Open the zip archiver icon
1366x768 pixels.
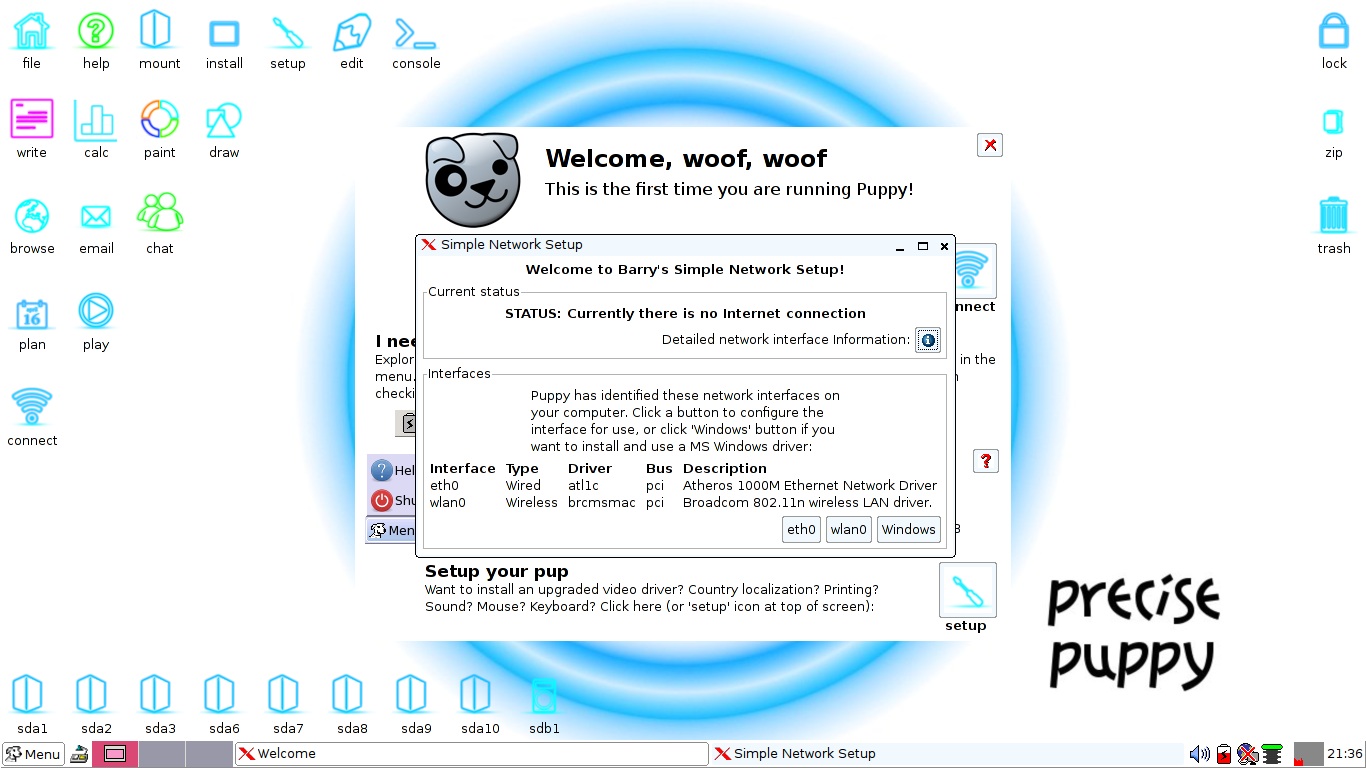click(1333, 122)
